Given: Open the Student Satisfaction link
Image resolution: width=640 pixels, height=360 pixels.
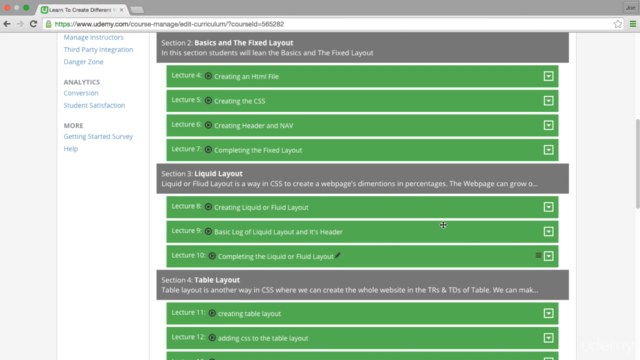Looking at the screenshot, I should (94, 105).
